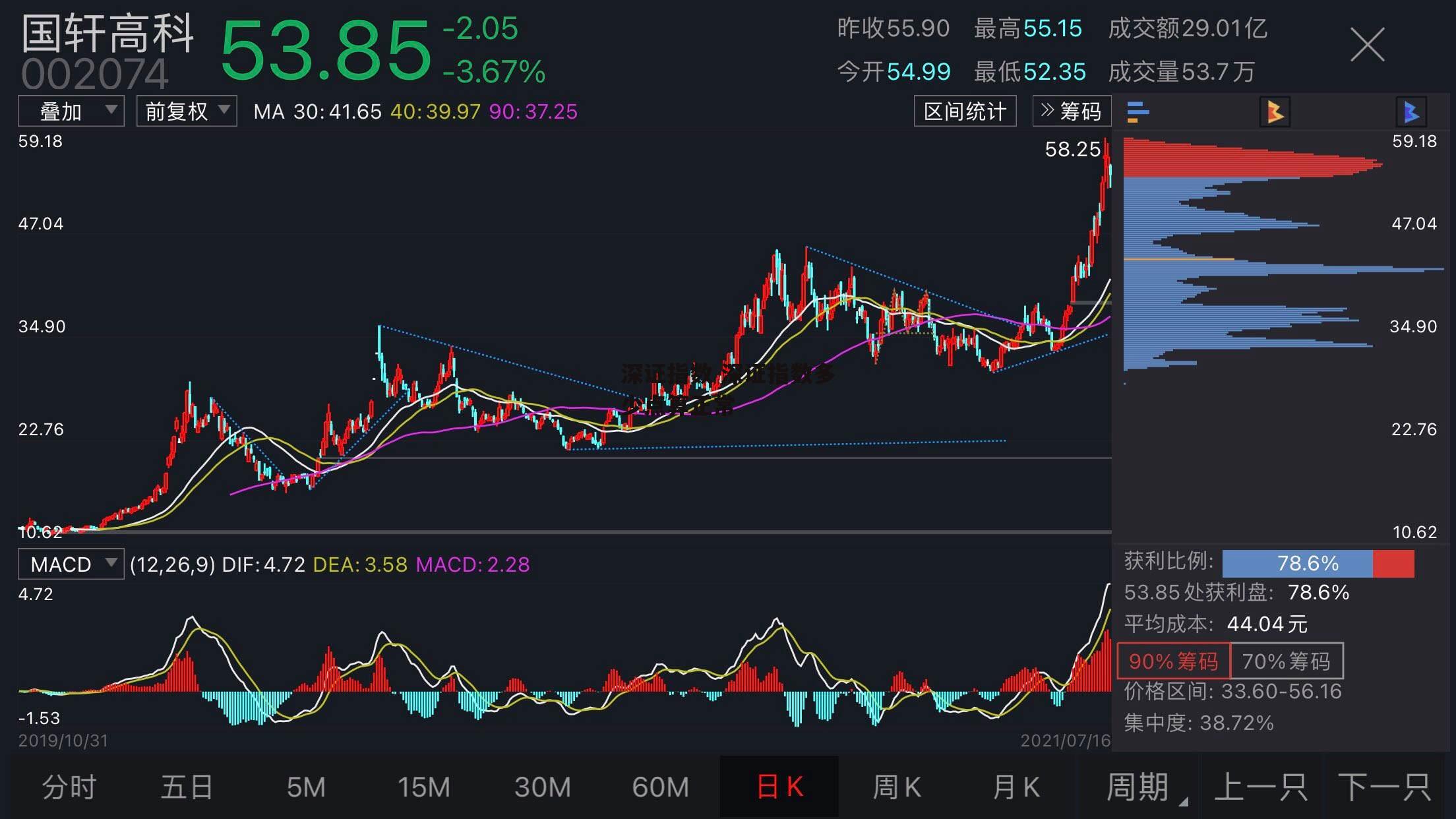
Task: Go to next stock 下一只
Action: point(1385,787)
